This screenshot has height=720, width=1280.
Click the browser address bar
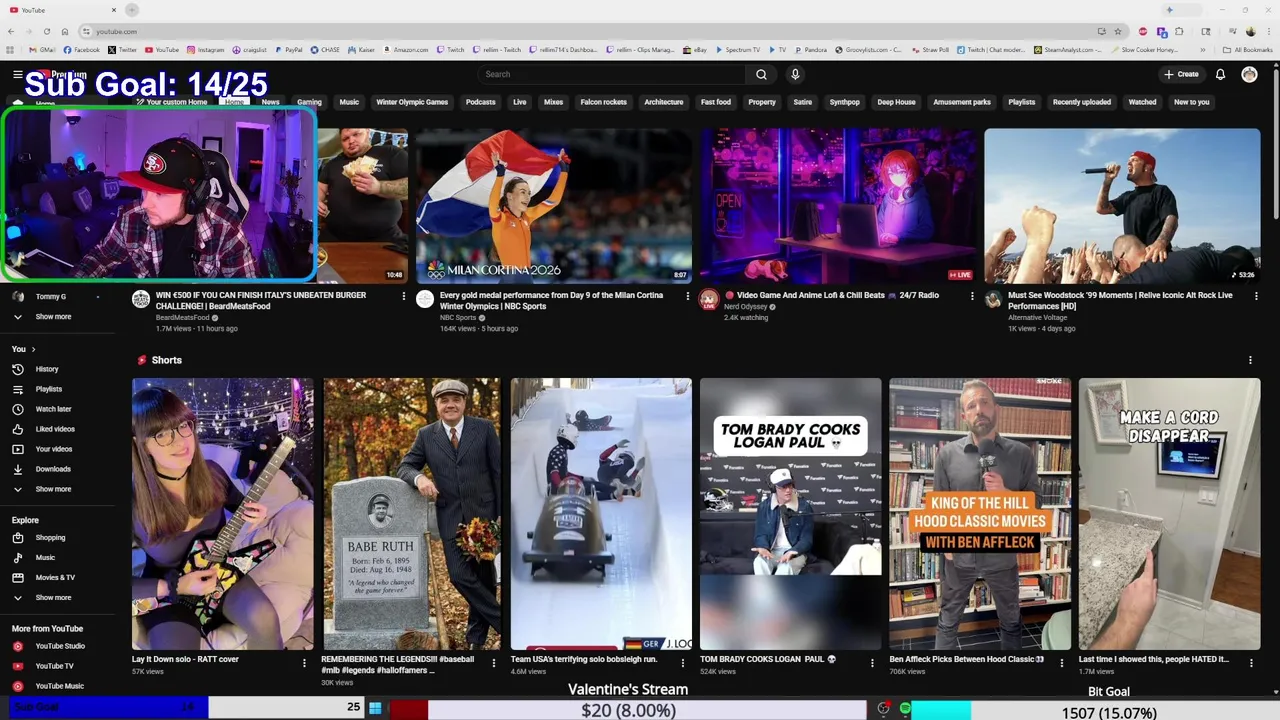pyautogui.click(x=590, y=31)
